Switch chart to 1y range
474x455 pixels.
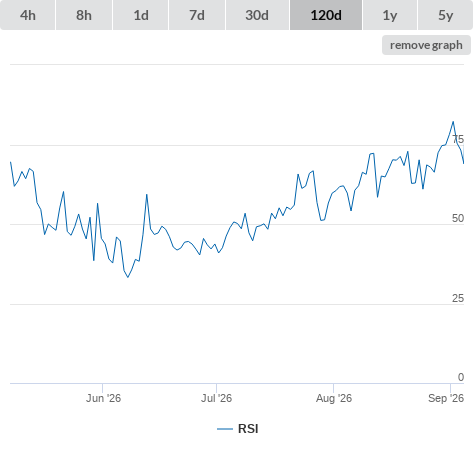click(x=390, y=15)
